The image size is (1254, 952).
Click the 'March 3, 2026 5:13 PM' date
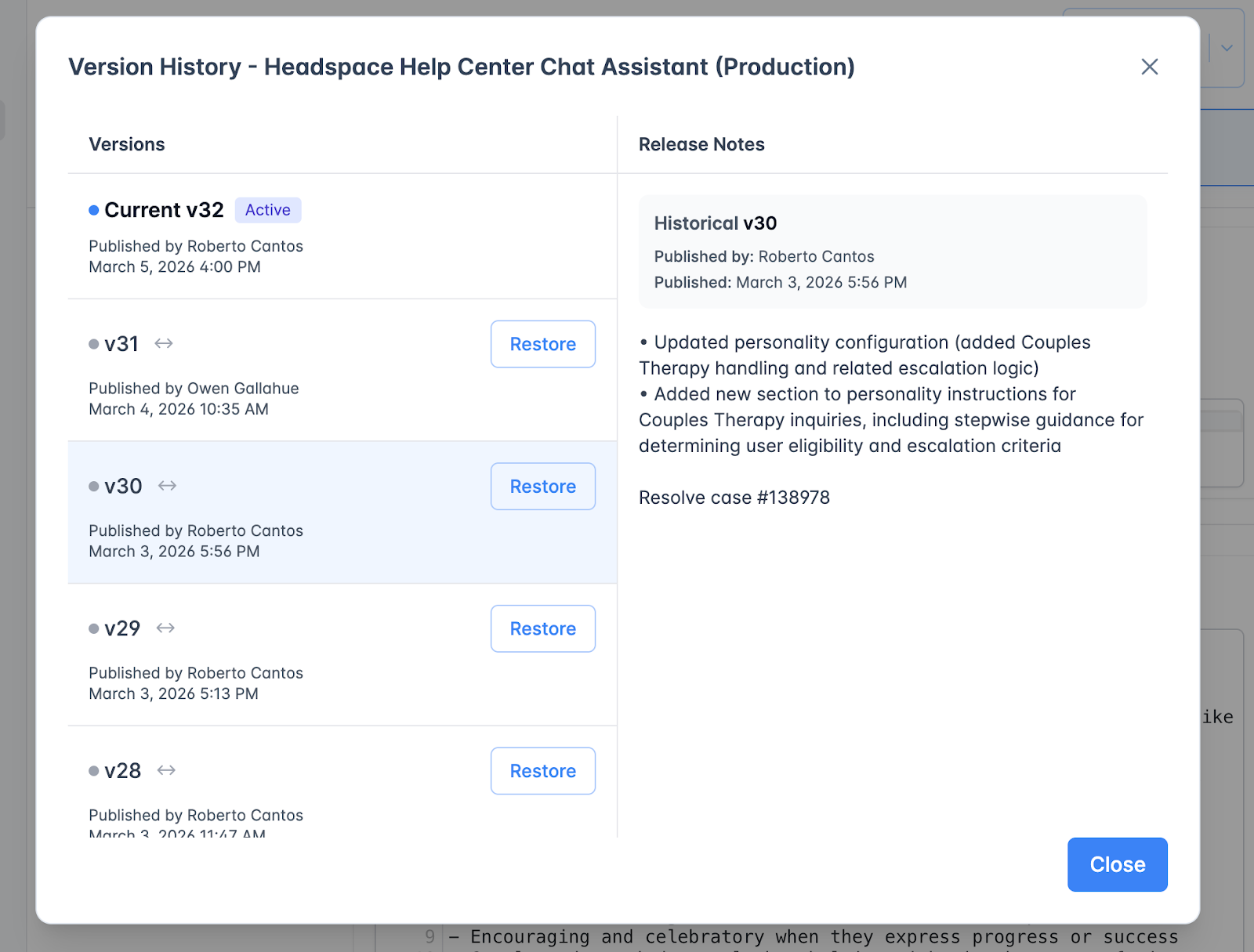(x=173, y=693)
